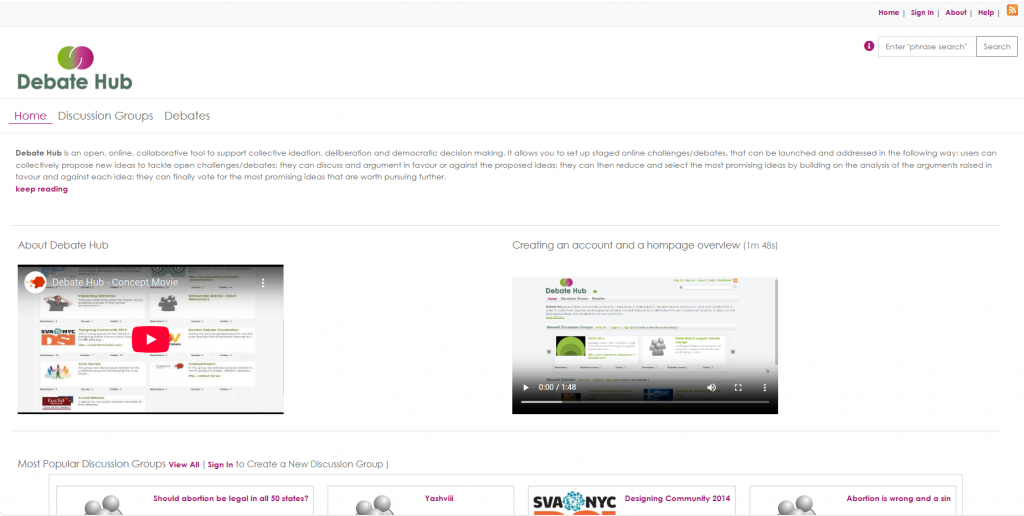Play the YouTube concept movie
This screenshot has width=1024, height=516.
[150, 339]
